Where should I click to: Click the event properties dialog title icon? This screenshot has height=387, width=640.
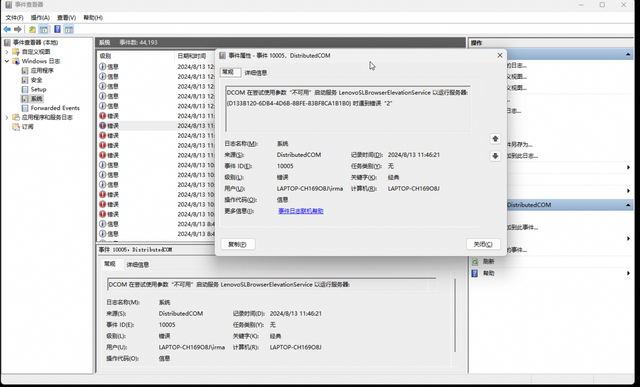(x=222, y=56)
